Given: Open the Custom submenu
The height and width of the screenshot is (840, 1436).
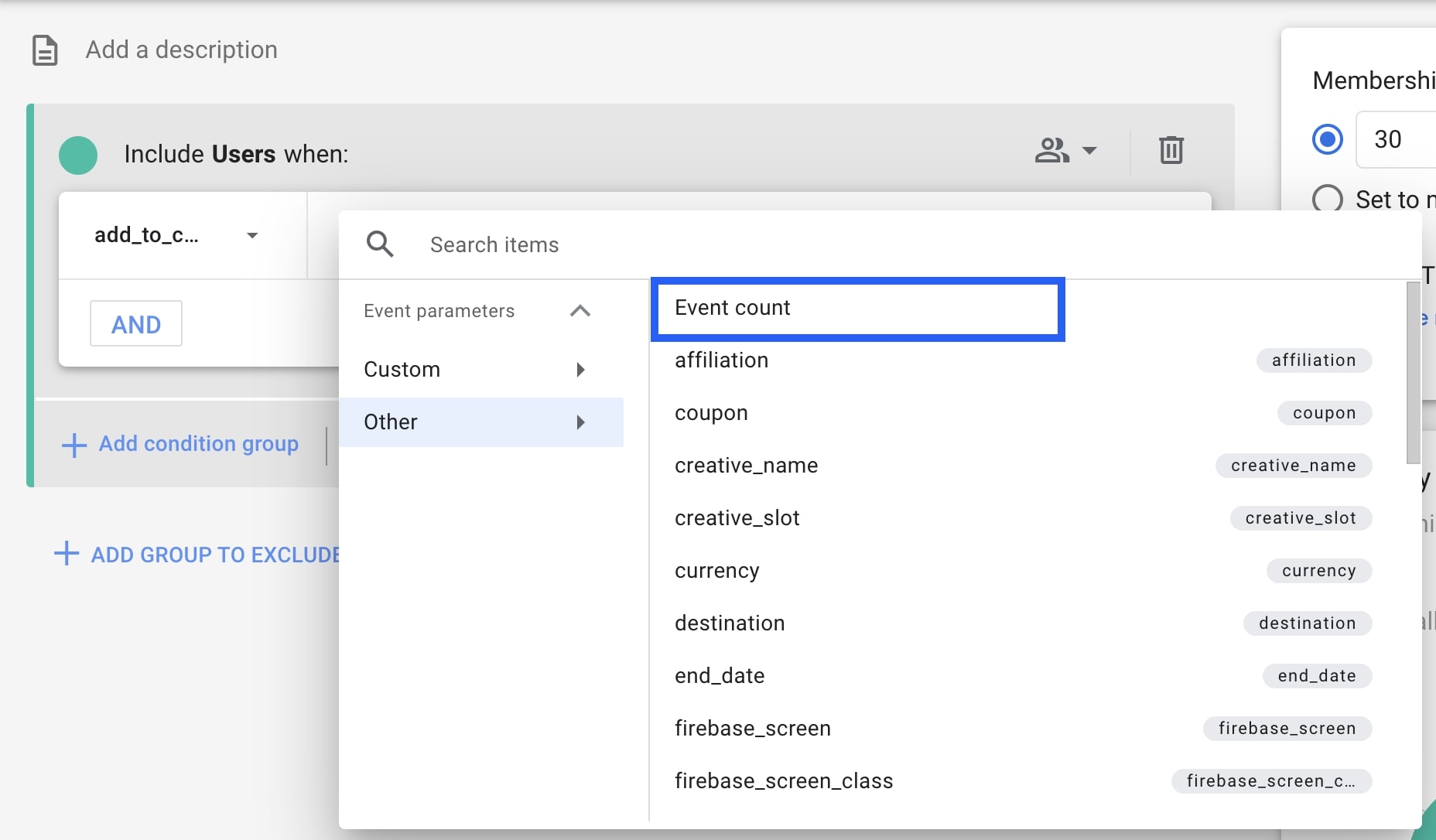Looking at the screenshot, I should point(481,370).
